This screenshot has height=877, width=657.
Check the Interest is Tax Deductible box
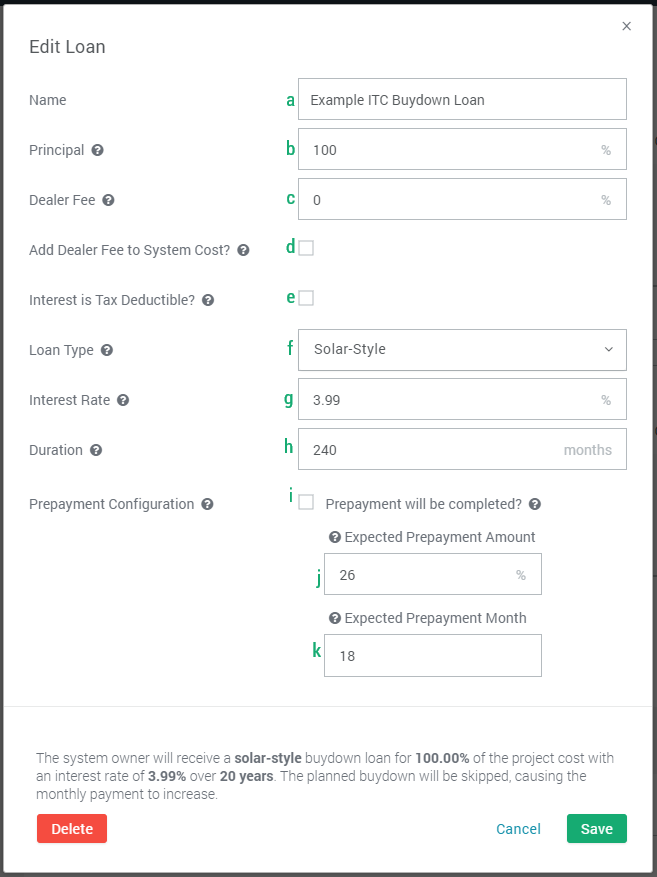(306, 298)
